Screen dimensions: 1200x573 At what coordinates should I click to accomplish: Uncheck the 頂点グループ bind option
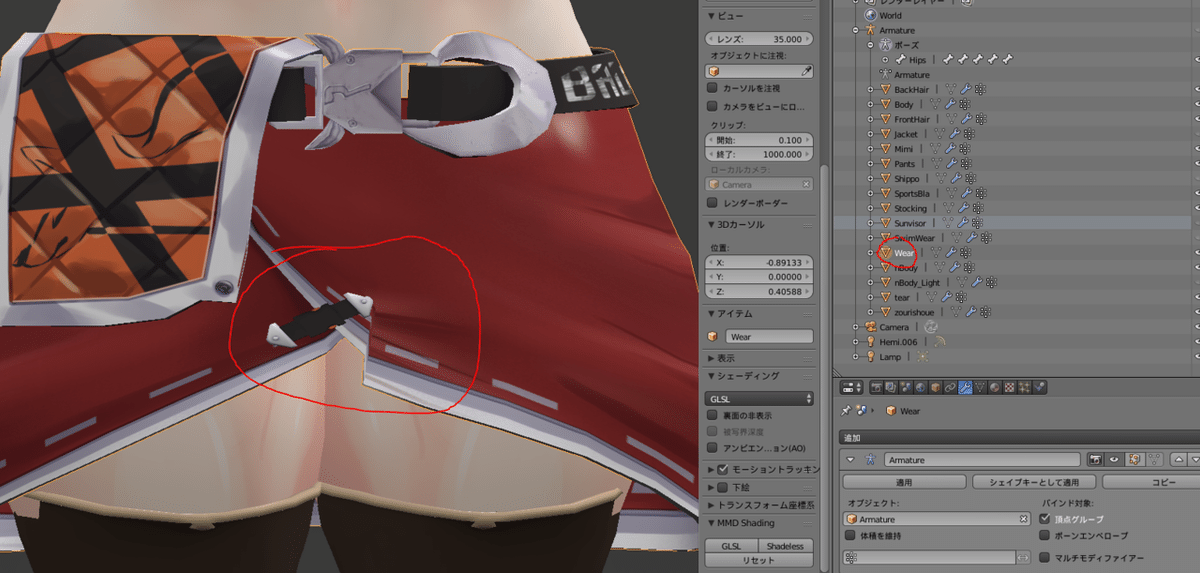tap(1044, 519)
